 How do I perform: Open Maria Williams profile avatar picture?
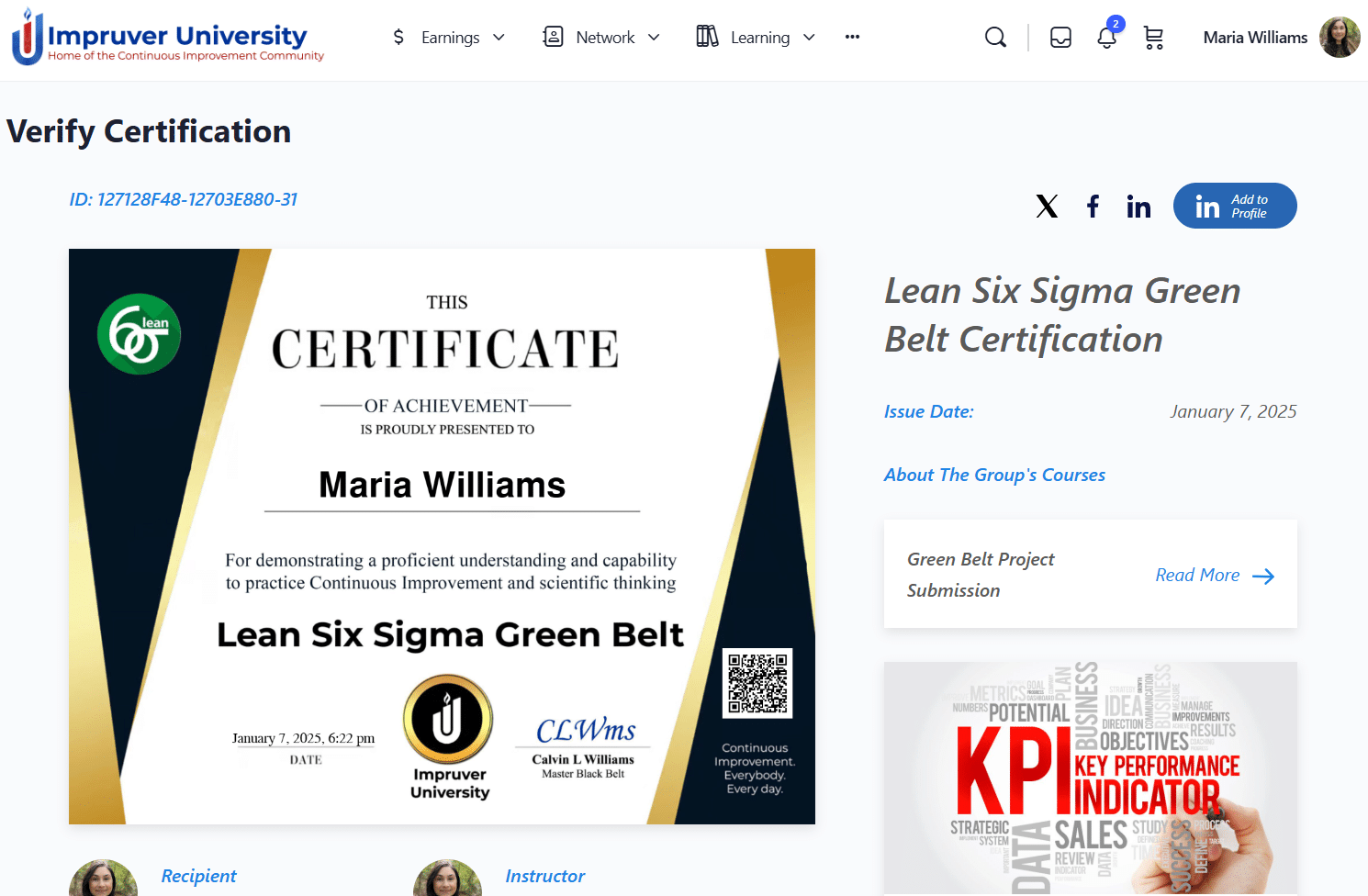[1340, 37]
